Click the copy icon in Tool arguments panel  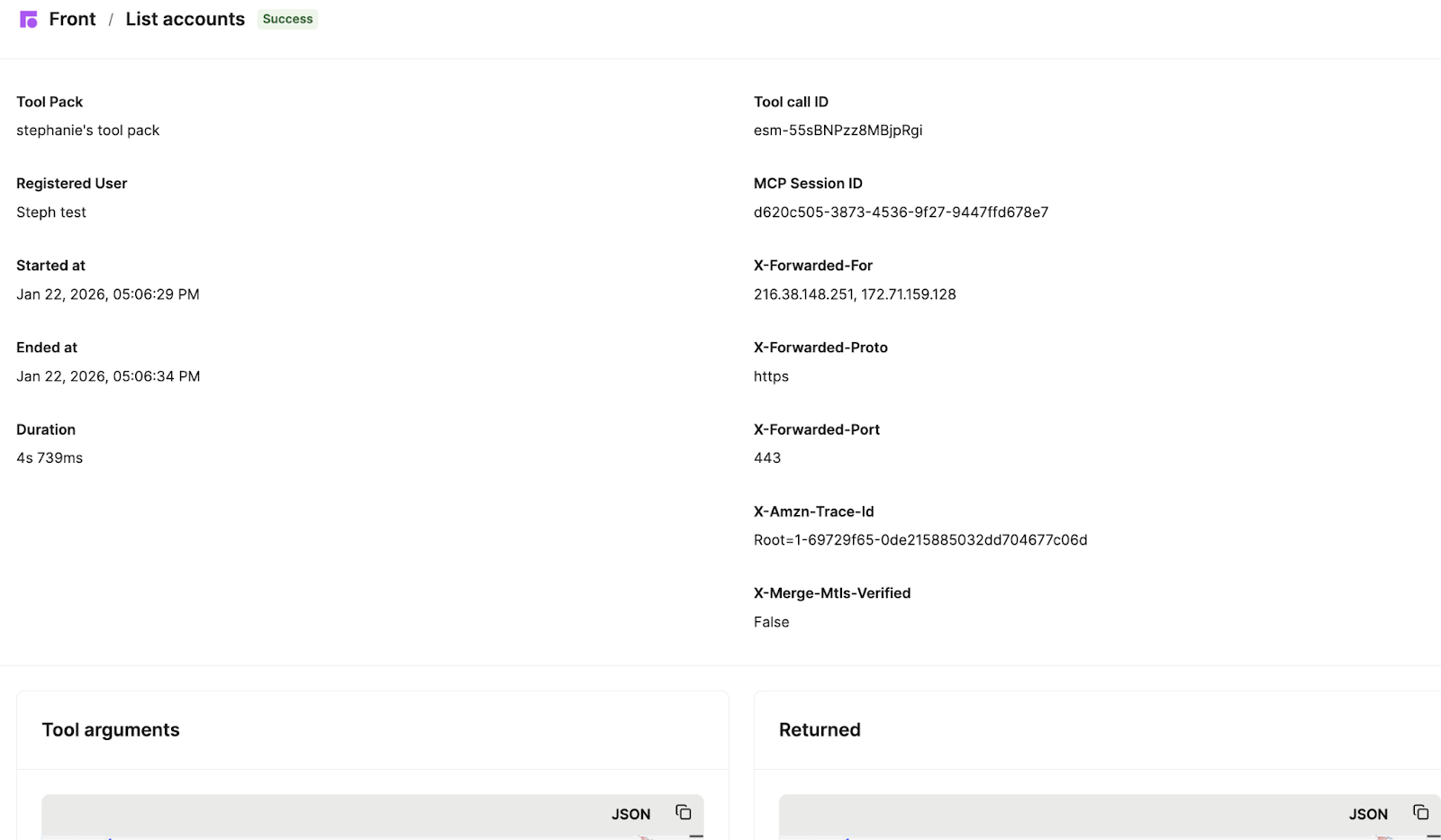click(x=683, y=812)
